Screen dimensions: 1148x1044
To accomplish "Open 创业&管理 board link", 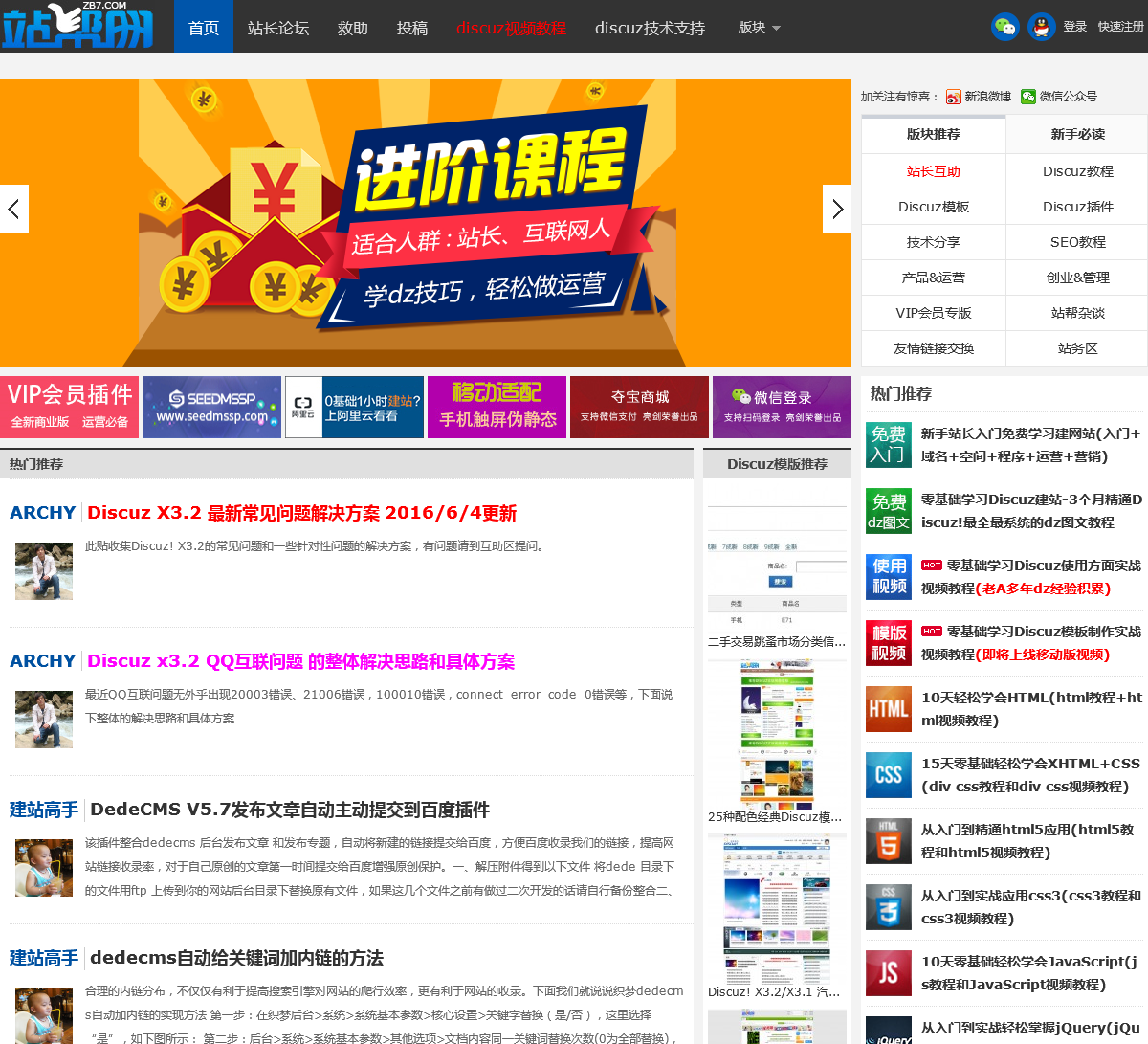I will (x=1078, y=278).
